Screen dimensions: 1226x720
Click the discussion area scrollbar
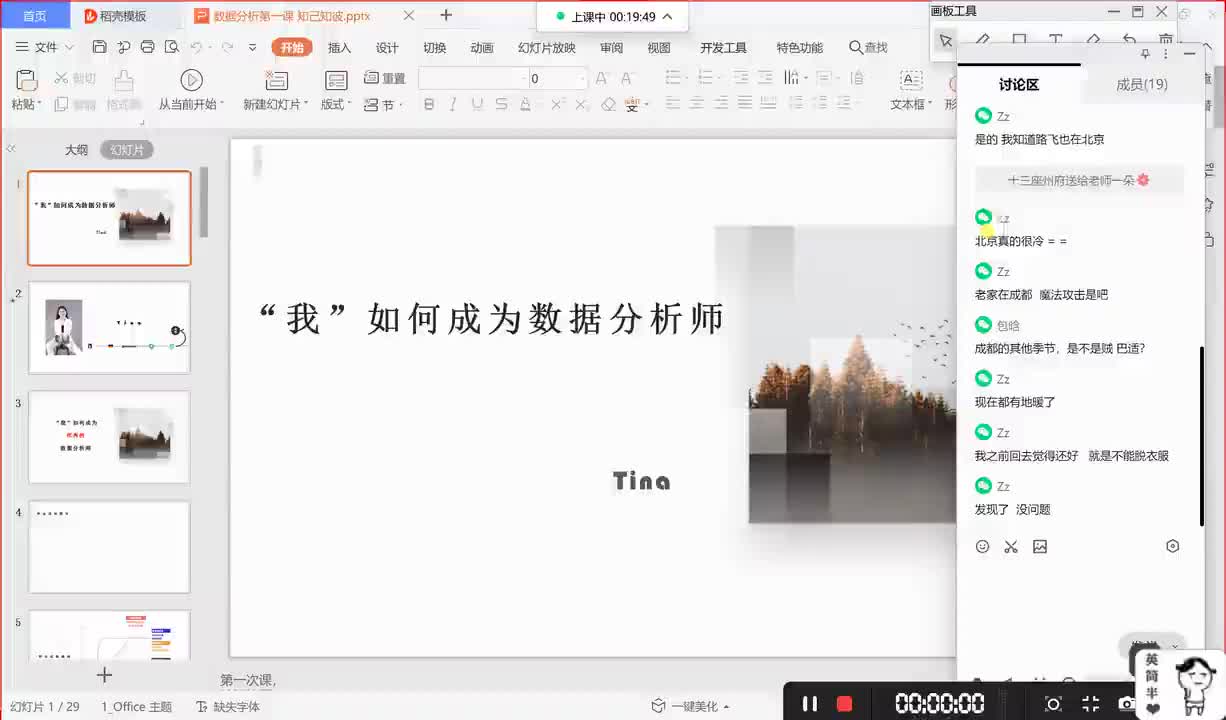pyautogui.click(x=1201, y=436)
